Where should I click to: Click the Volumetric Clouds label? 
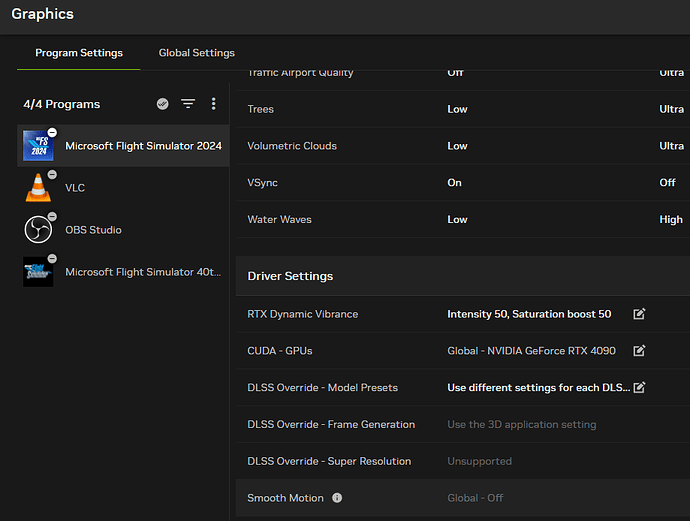pos(292,146)
